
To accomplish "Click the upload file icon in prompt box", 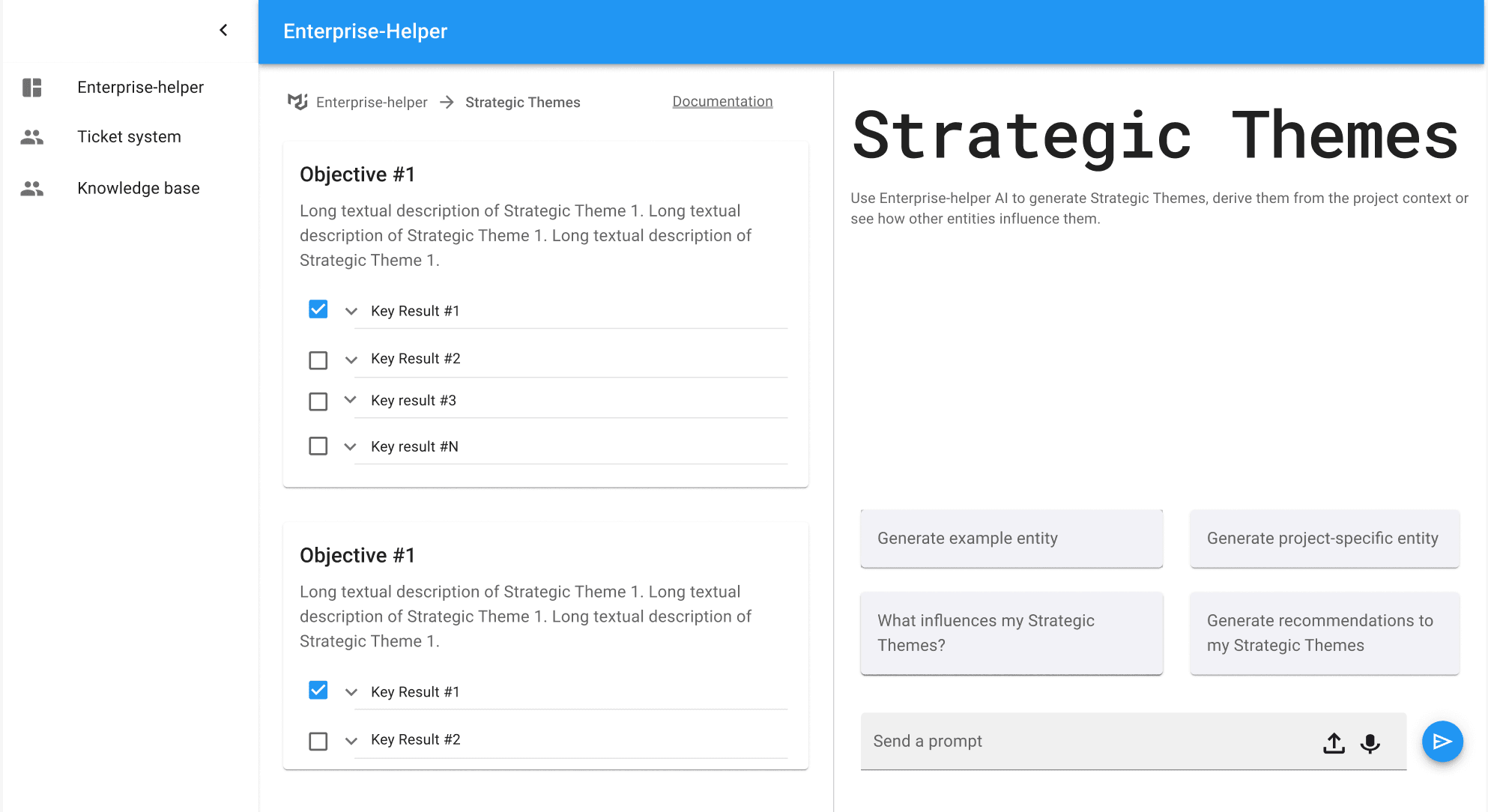I will point(1334,742).
